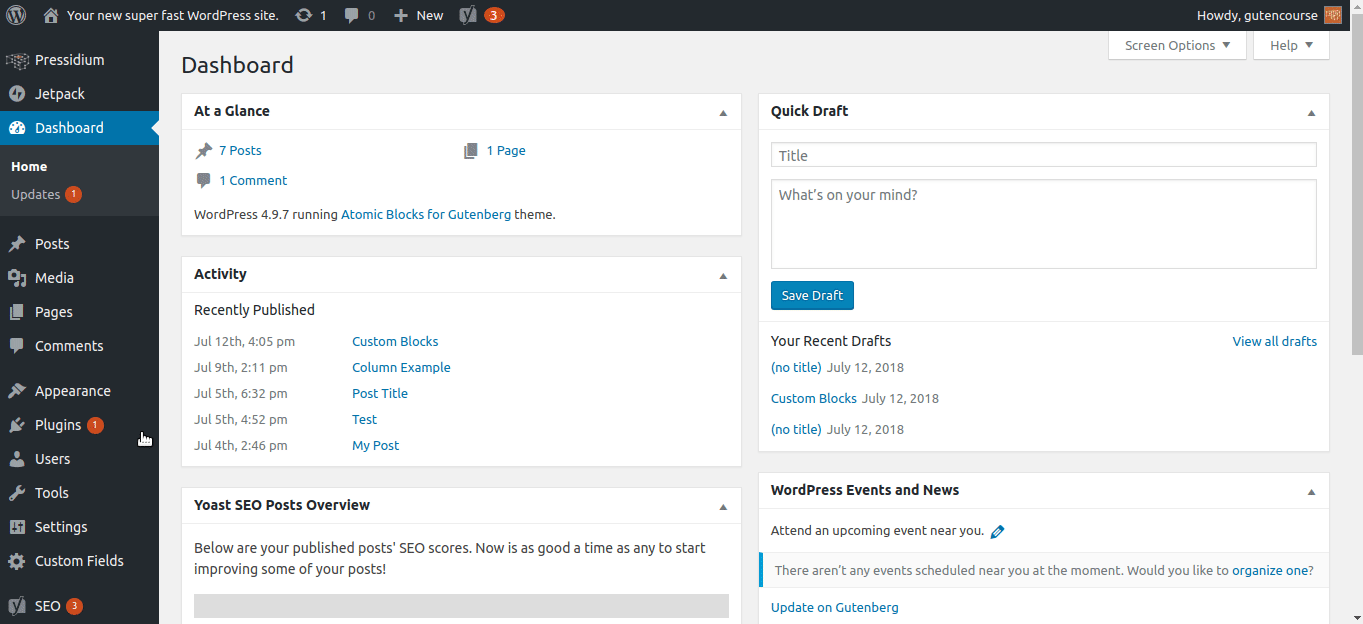Open the Pages menu label
The height and width of the screenshot is (624, 1363).
pyautogui.click(x=54, y=312)
